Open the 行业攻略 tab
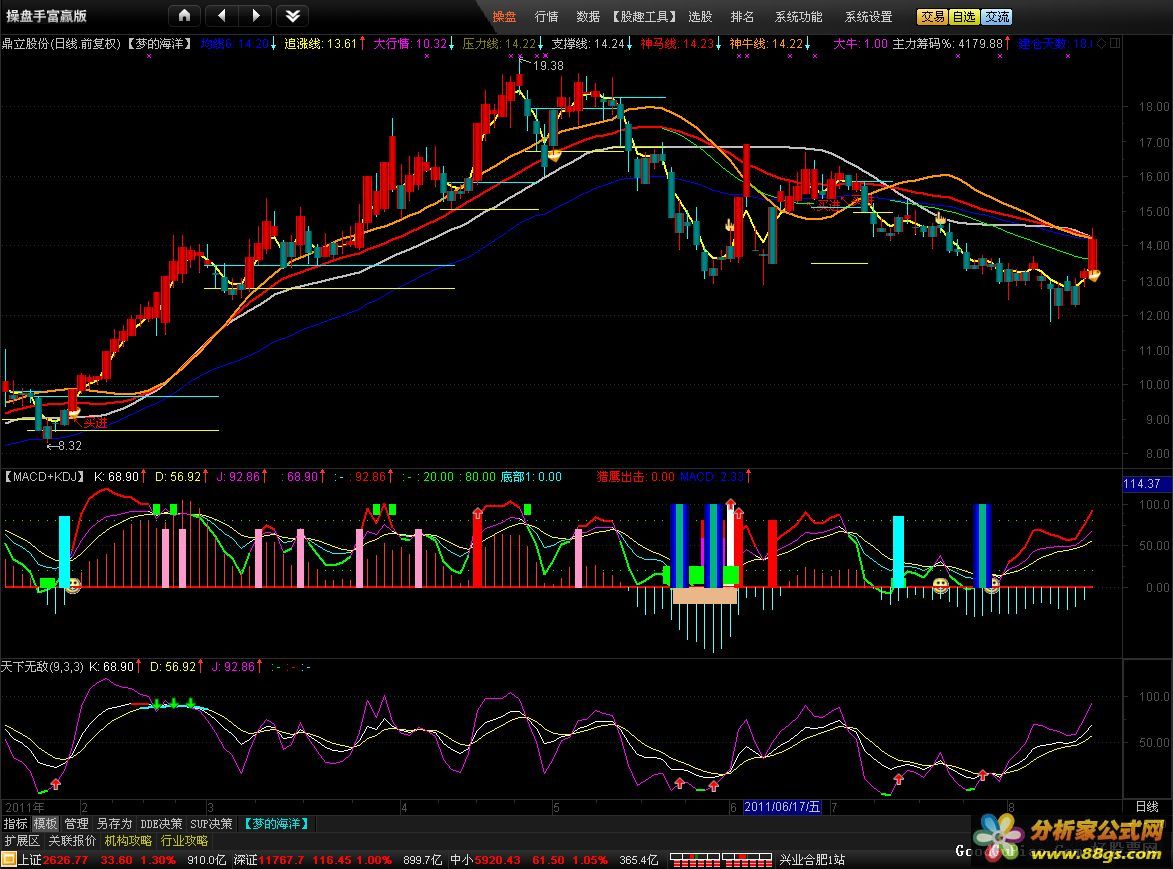The width and height of the screenshot is (1173, 869). (x=184, y=841)
